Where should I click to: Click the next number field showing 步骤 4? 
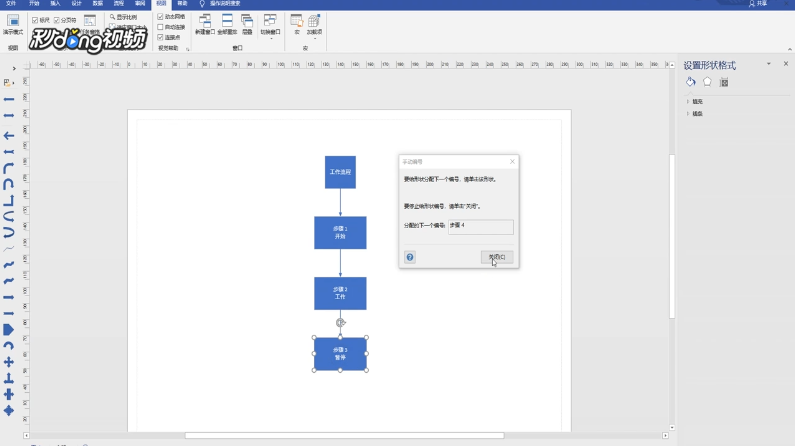tap(481, 227)
